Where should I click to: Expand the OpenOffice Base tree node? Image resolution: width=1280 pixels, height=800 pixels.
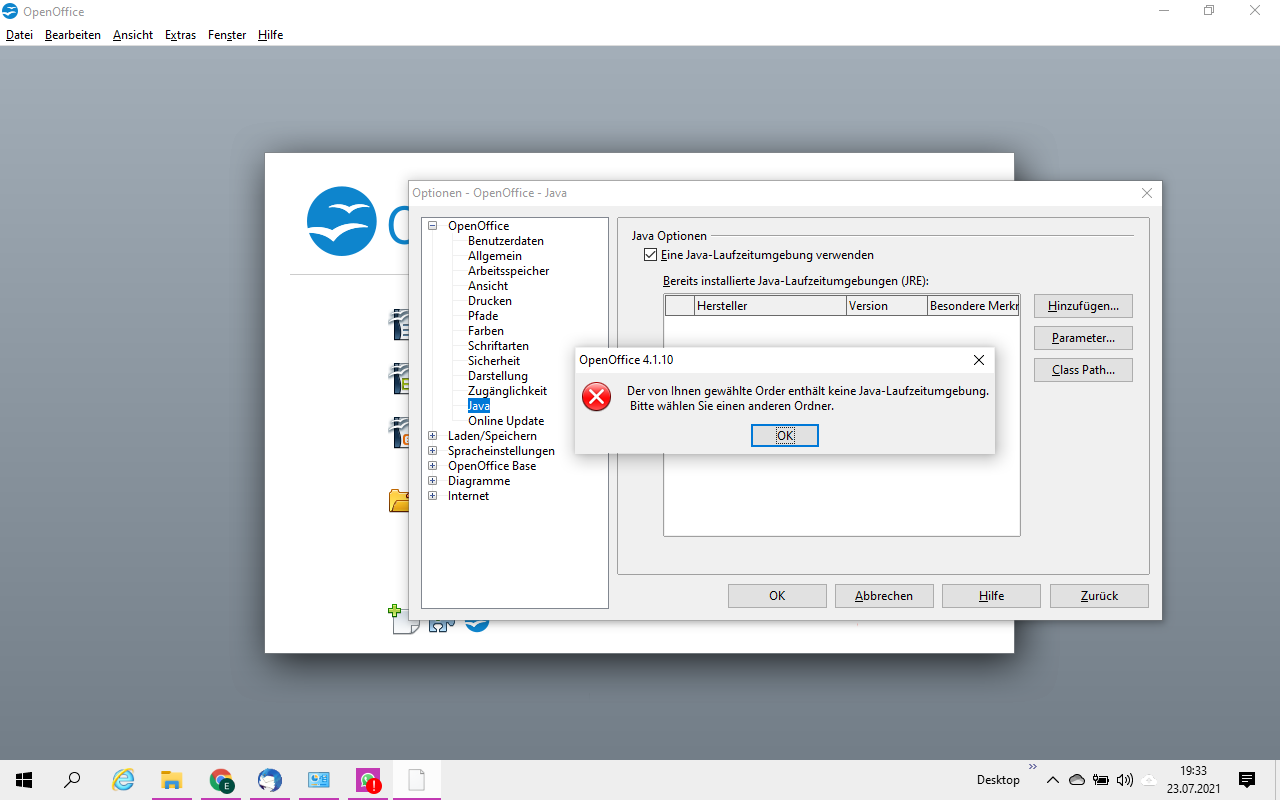click(433, 466)
